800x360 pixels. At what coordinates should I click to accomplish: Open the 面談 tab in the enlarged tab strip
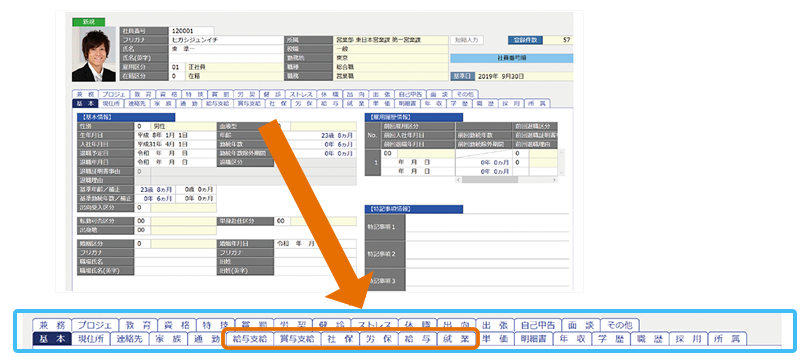pyautogui.click(x=581, y=325)
